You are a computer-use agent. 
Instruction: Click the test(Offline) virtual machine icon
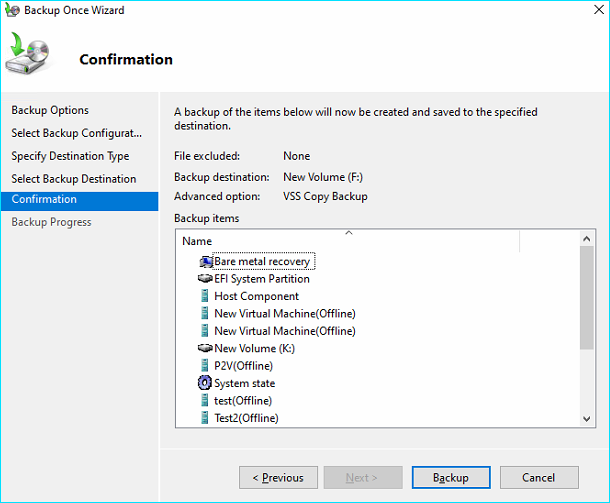pyautogui.click(x=205, y=401)
